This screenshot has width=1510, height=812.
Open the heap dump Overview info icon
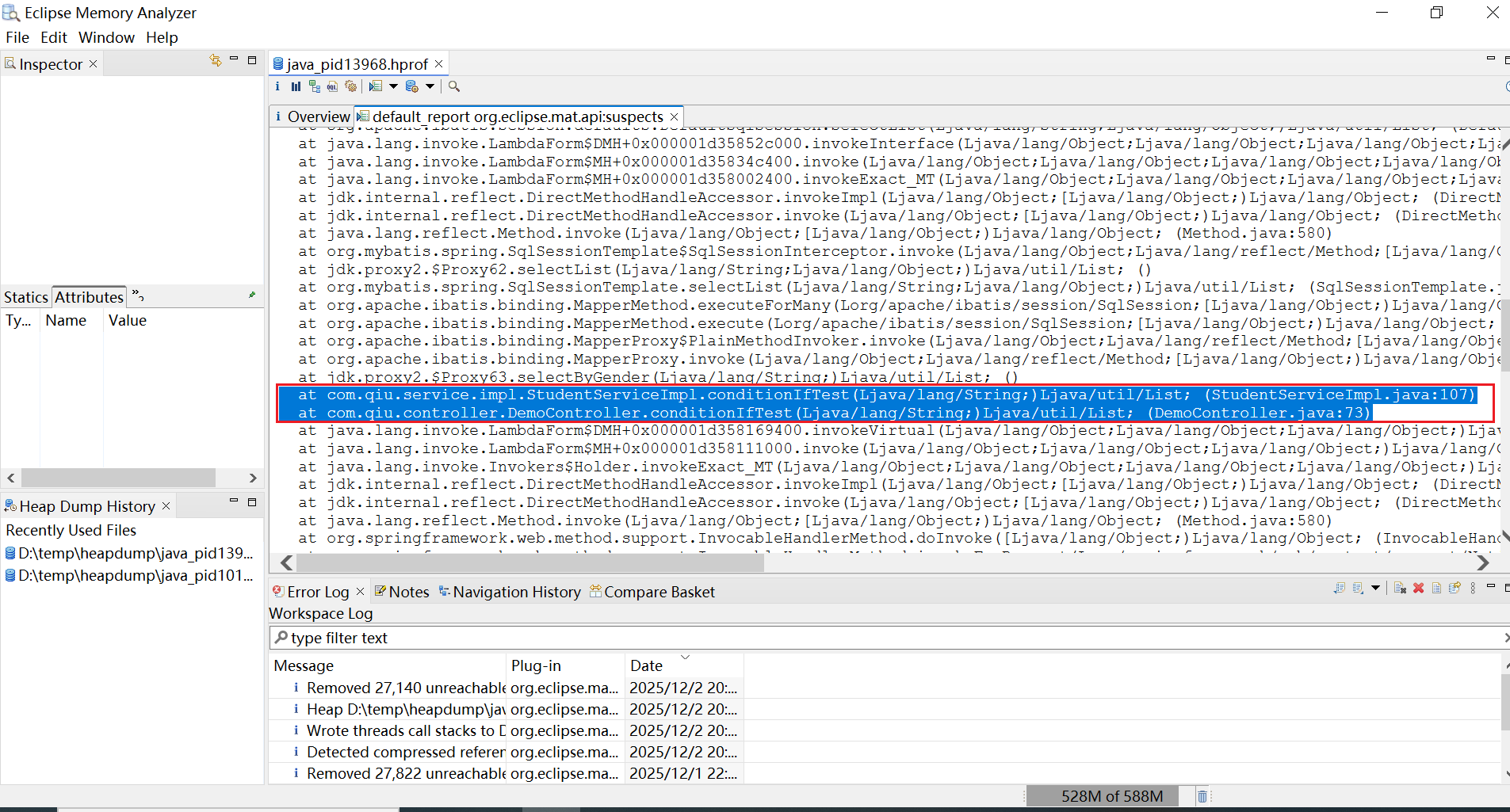tap(277, 86)
